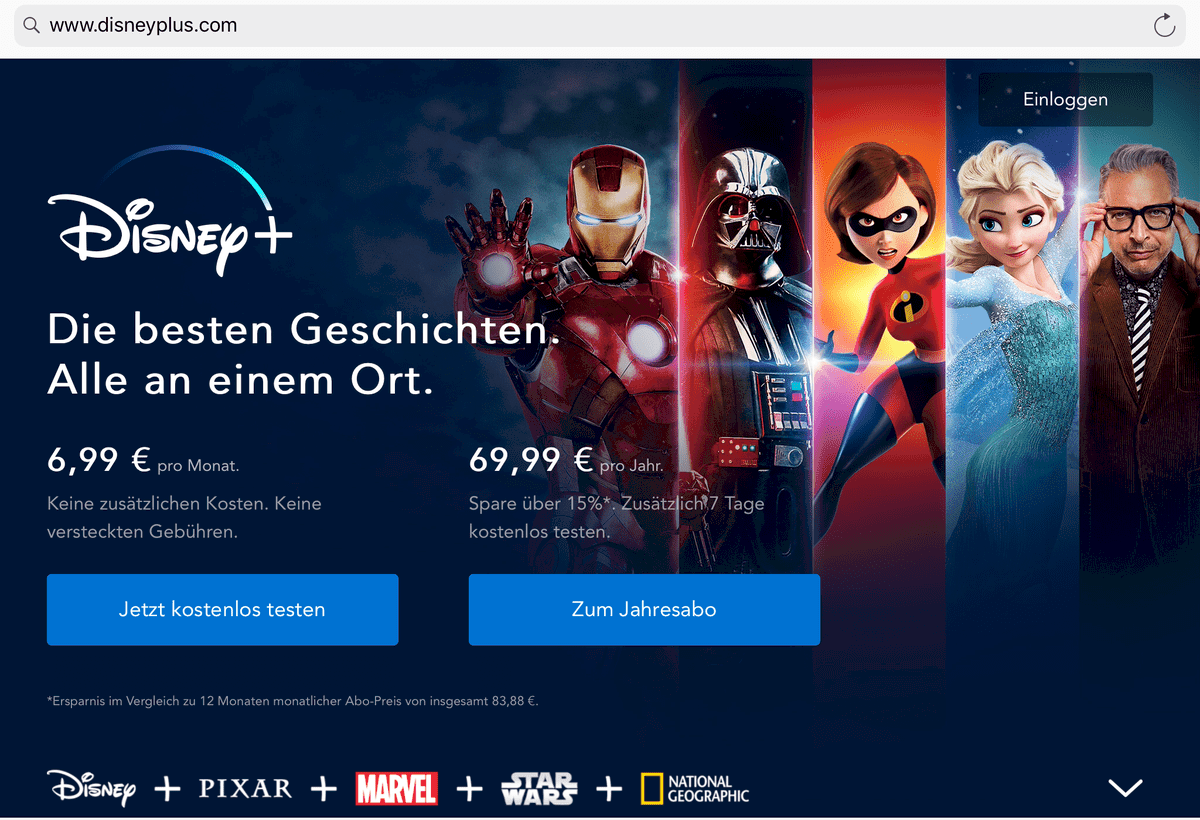
Task: Click Jetzt kostenlos testen button
Action: click(222, 609)
